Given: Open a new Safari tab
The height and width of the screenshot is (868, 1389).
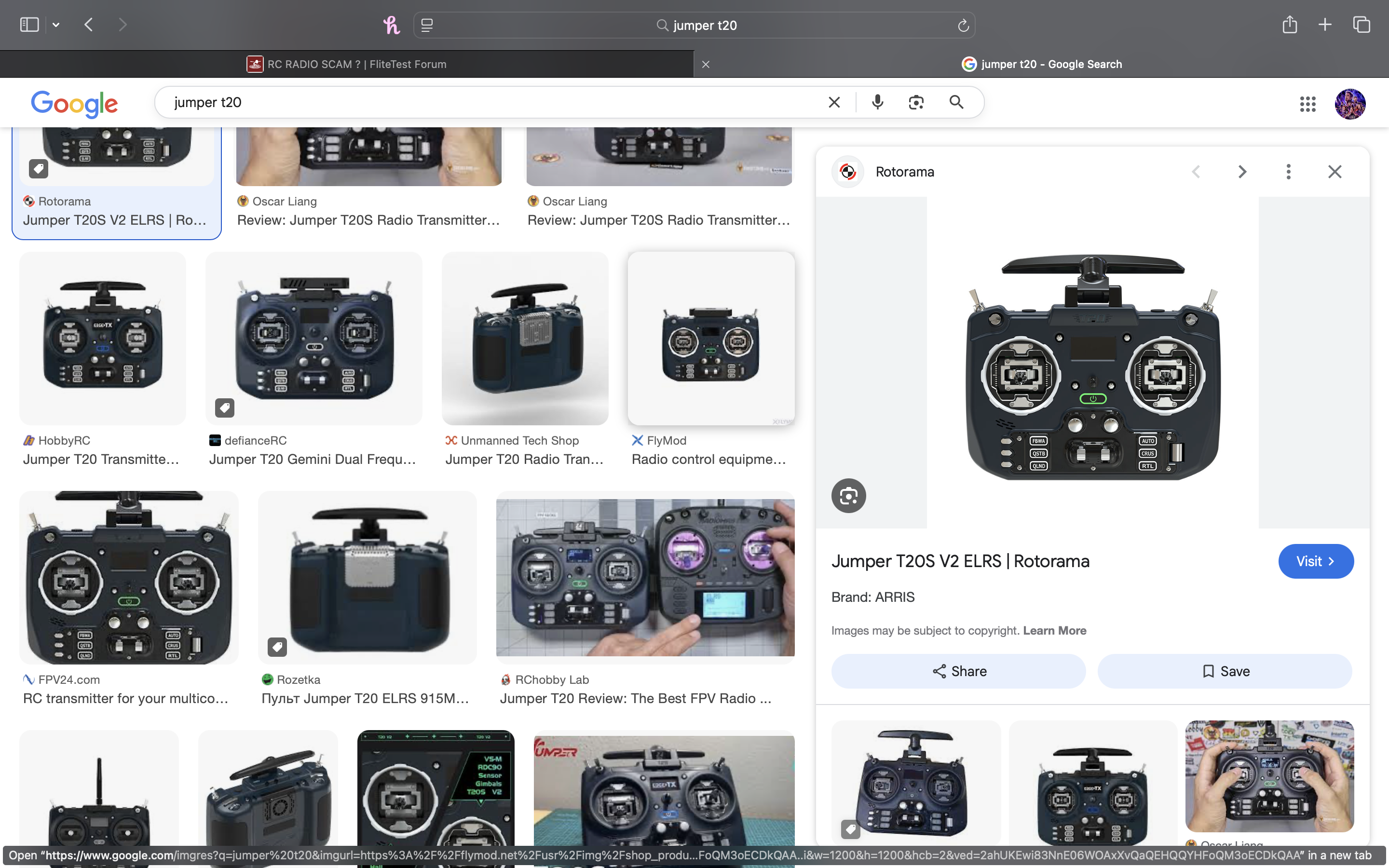Looking at the screenshot, I should point(1325,24).
